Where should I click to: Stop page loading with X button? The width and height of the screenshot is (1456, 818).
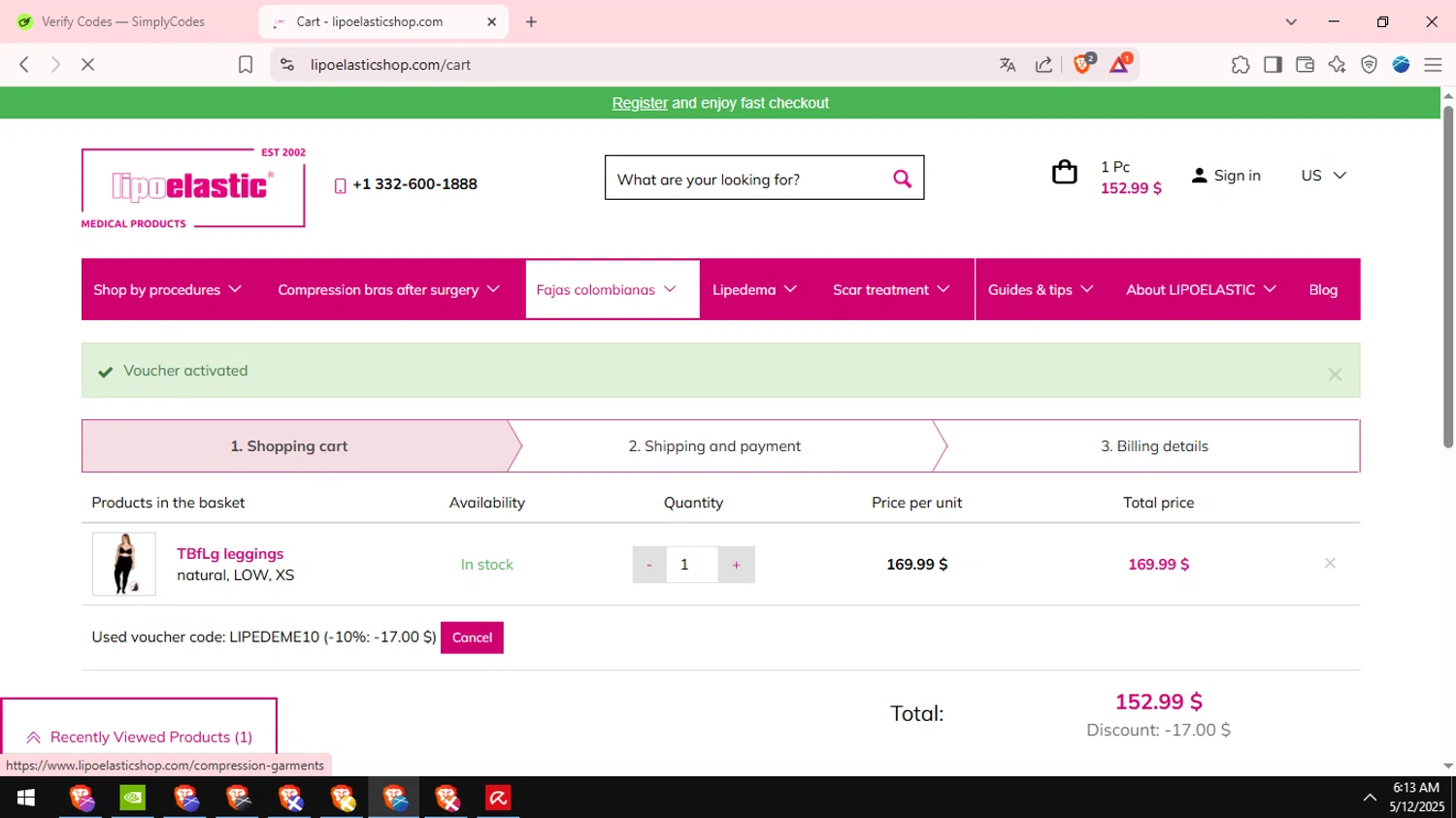pyautogui.click(x=87, y=64)
